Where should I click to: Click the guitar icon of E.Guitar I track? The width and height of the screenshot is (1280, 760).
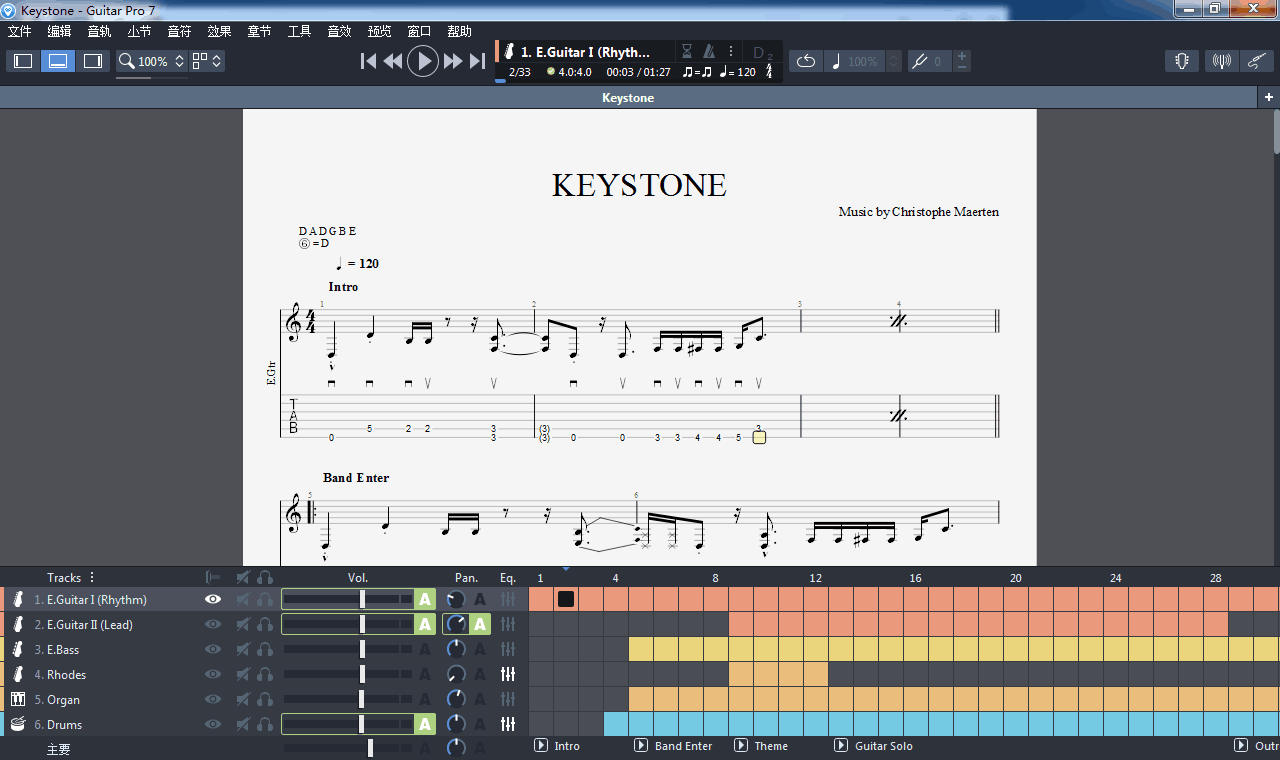[18, 600]
